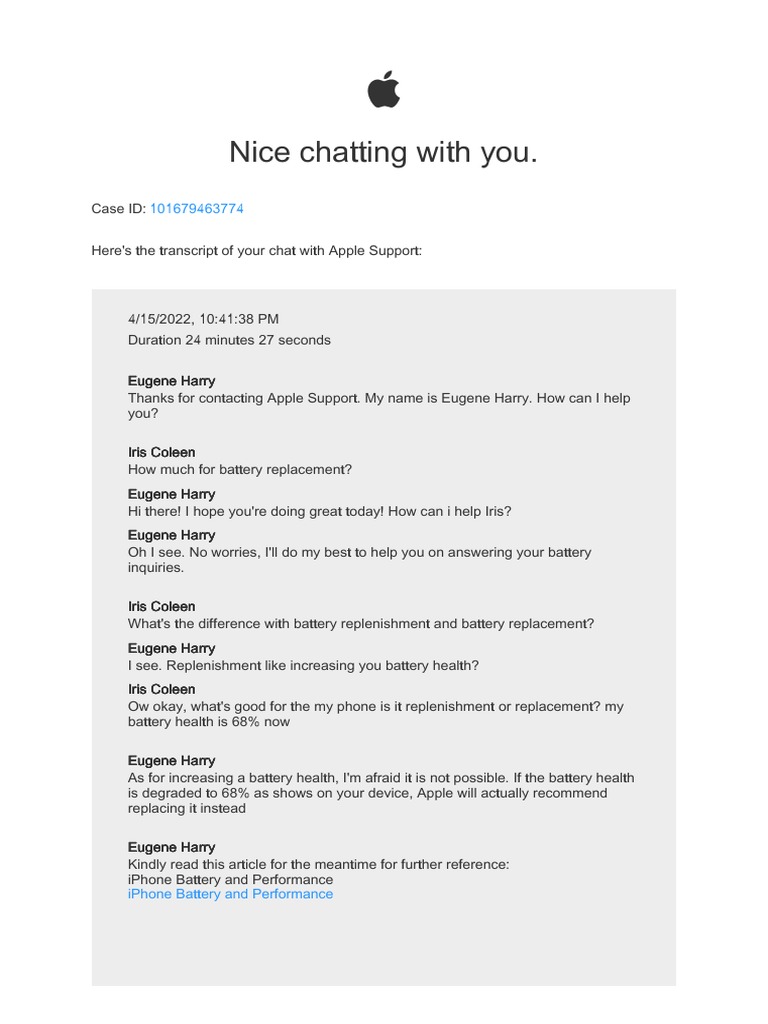Select the 4/15/2022, 10:41:38 PM timestamp

203,319
